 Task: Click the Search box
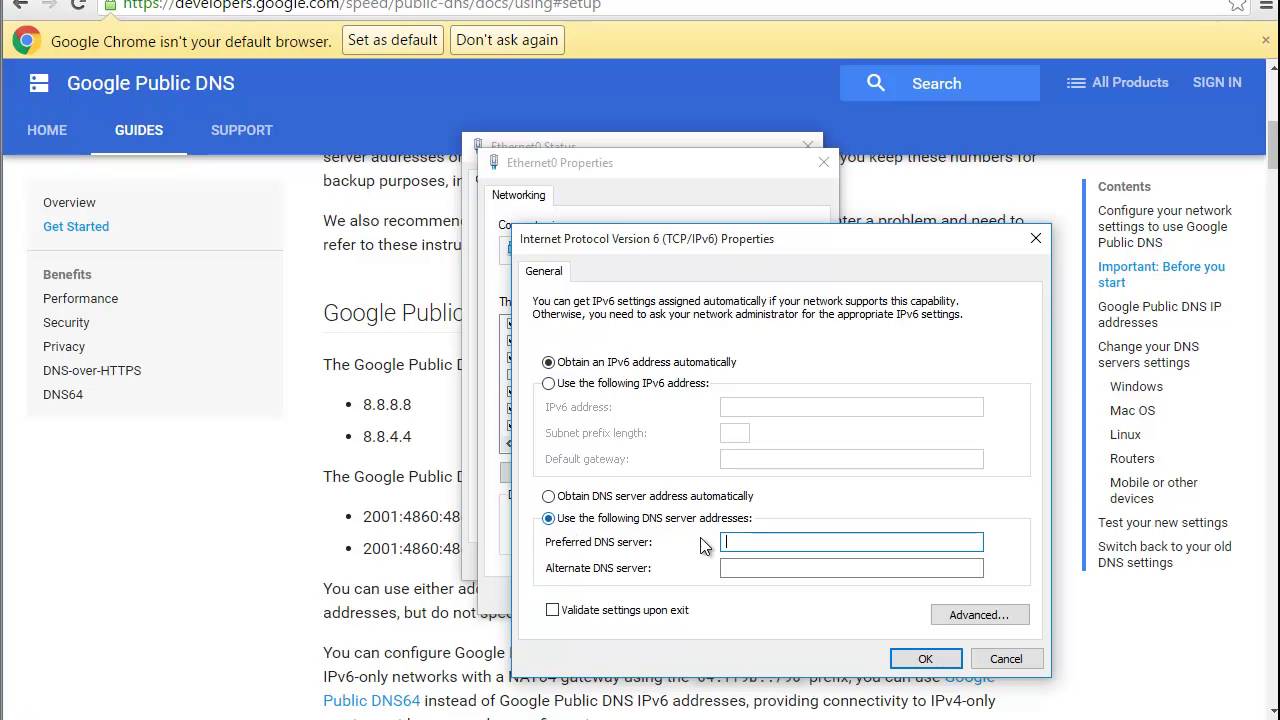point(940,83)
